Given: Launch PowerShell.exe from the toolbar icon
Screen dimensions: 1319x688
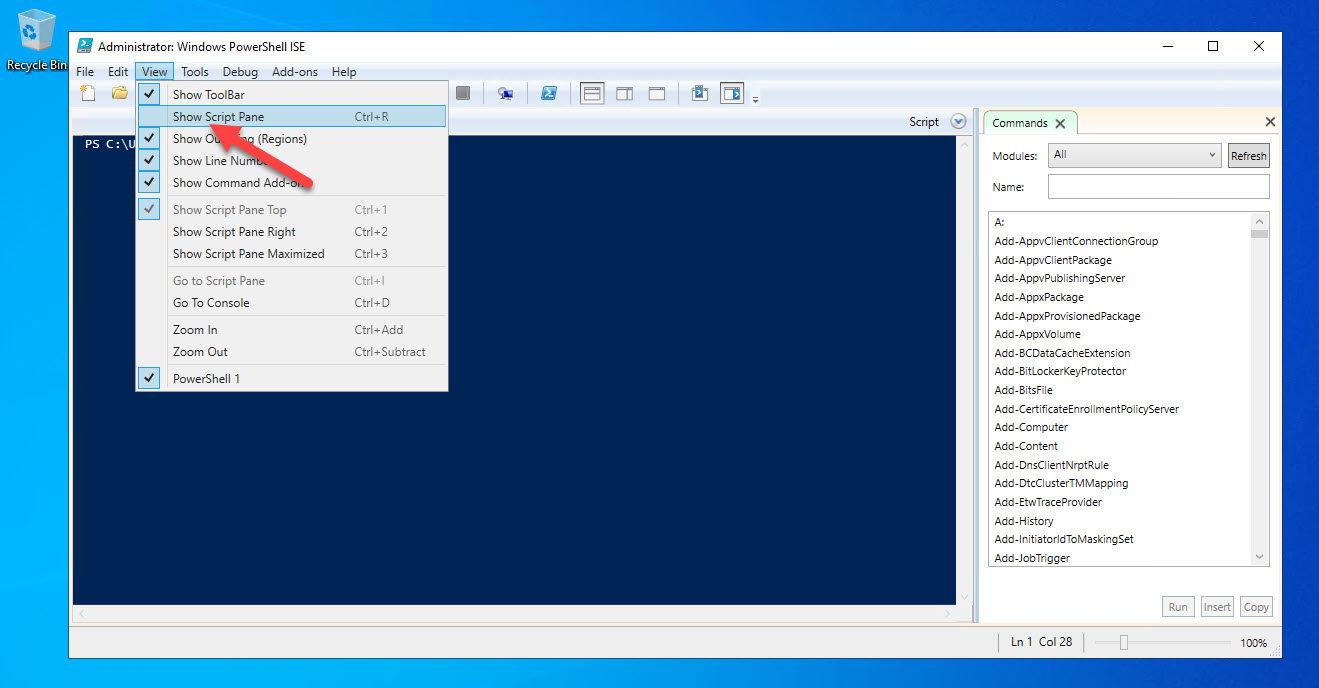Looking at the screenshot, I should coord(549,93).
